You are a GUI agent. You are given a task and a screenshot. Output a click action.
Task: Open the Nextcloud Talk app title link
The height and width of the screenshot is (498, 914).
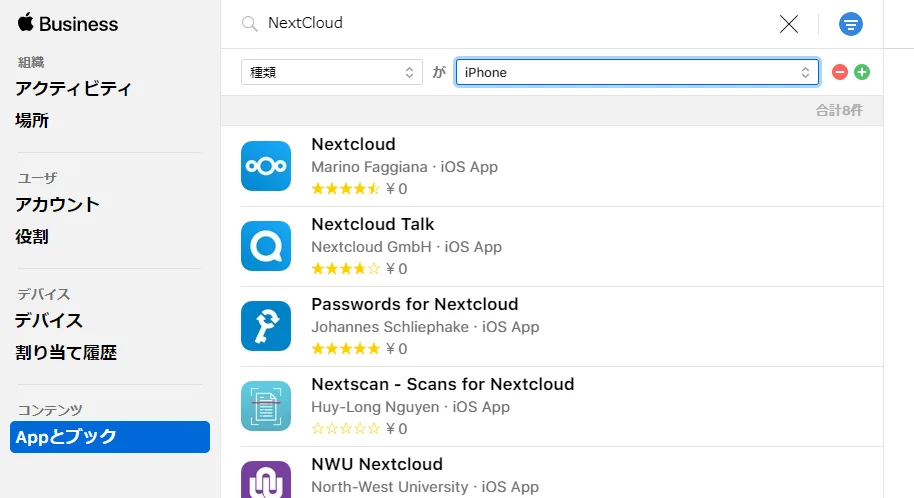(372, 224)
